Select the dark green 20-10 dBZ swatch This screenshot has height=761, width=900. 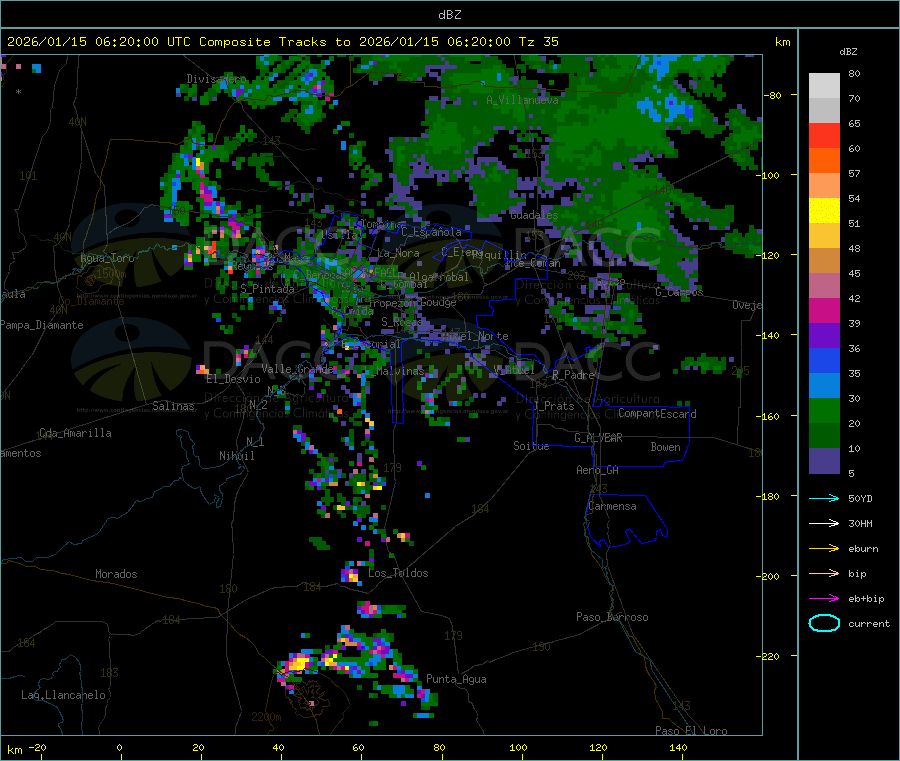click(824, 435)
